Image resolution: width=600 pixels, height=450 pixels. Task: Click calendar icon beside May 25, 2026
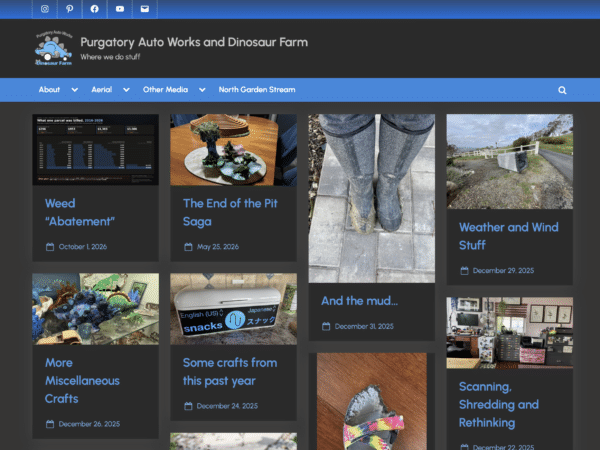(188, 247)
